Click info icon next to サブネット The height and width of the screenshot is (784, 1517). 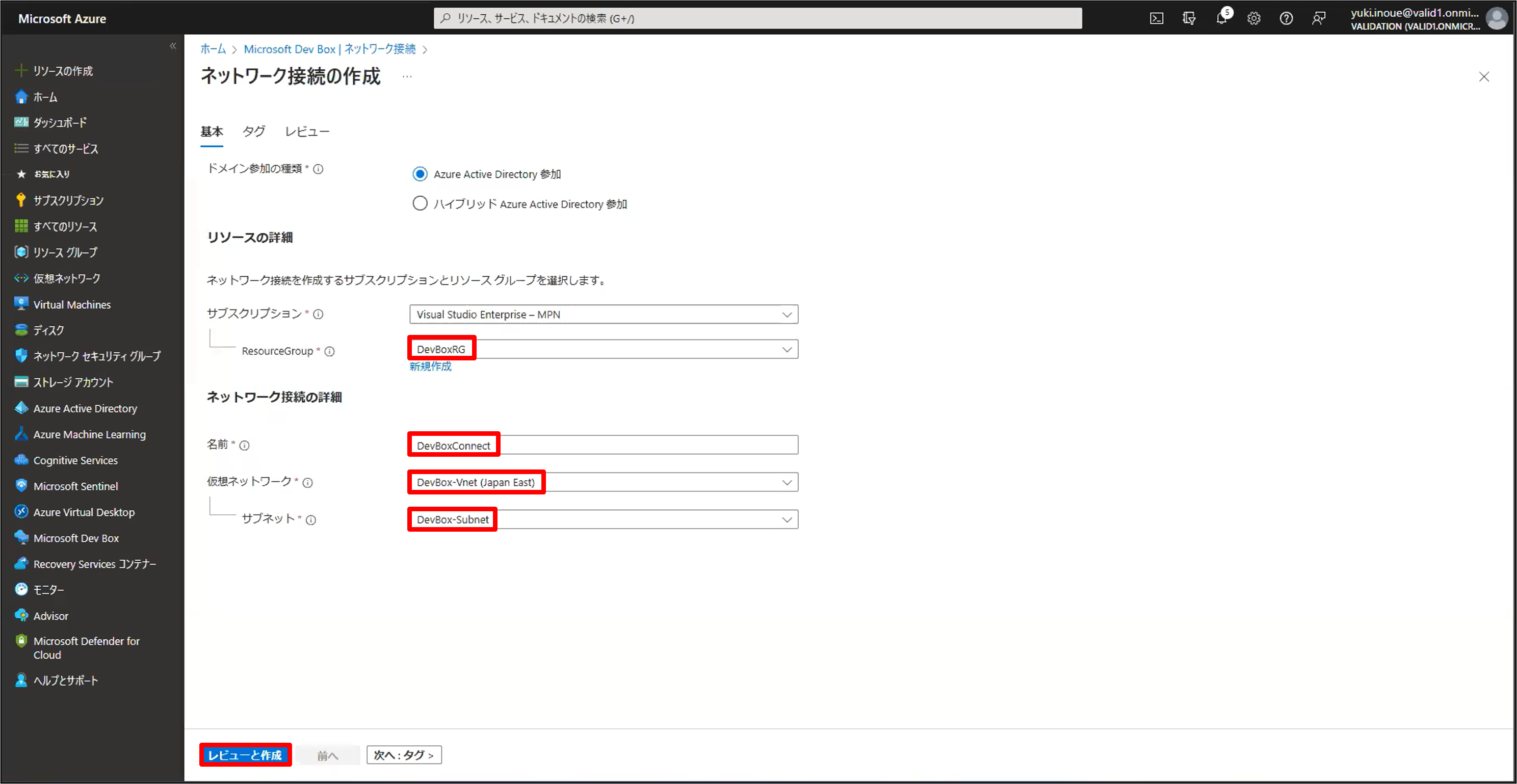(311, 519)
